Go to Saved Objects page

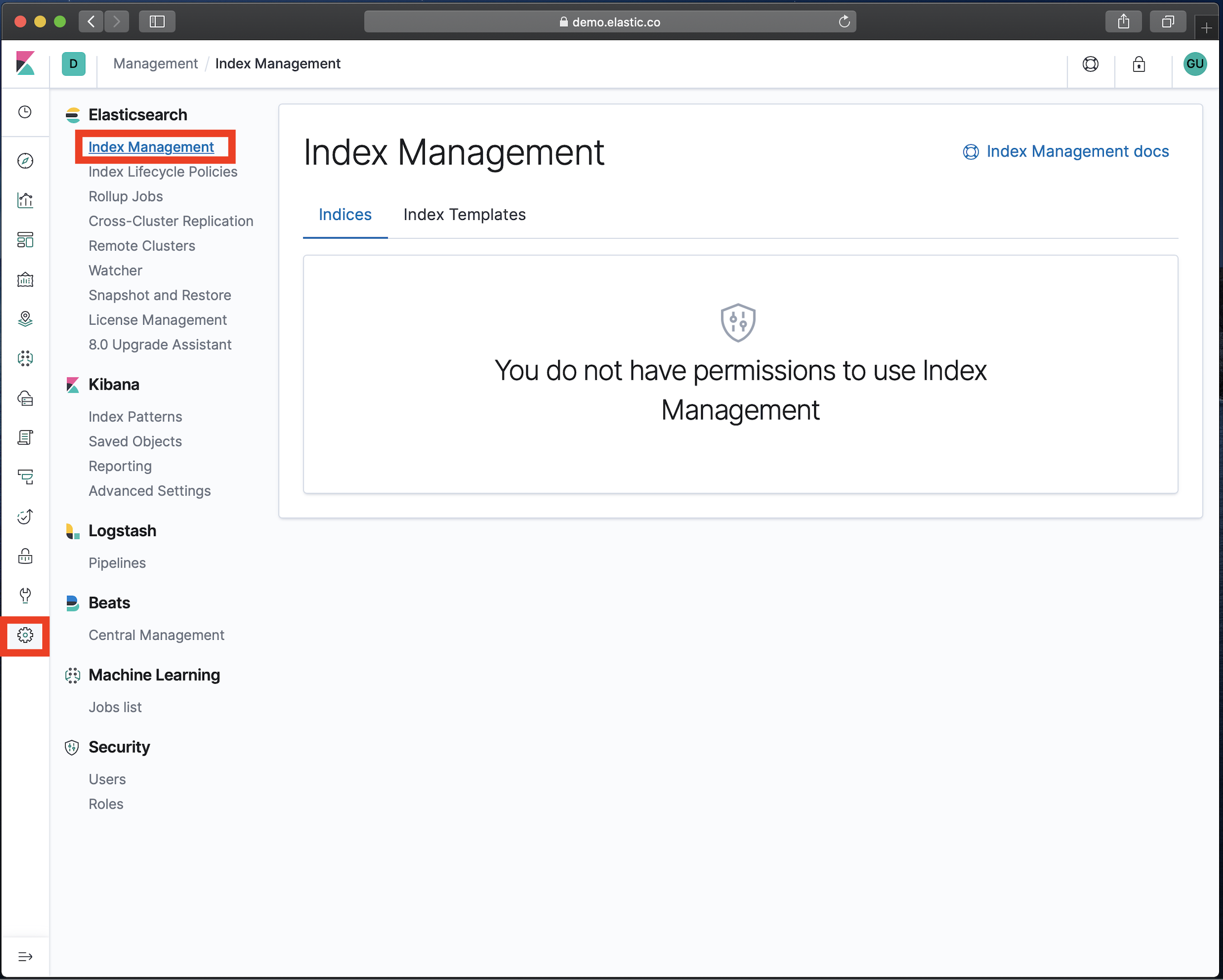(x=135, y=442)
